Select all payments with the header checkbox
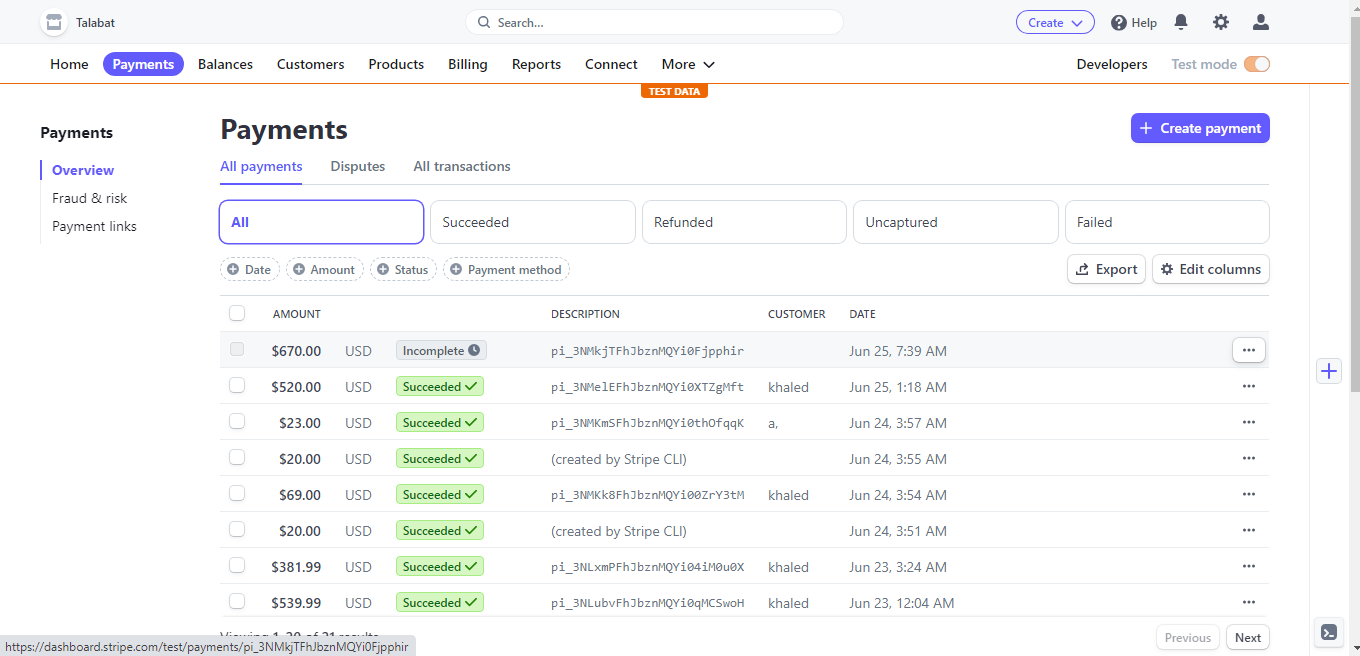 (x=237, y=312)
